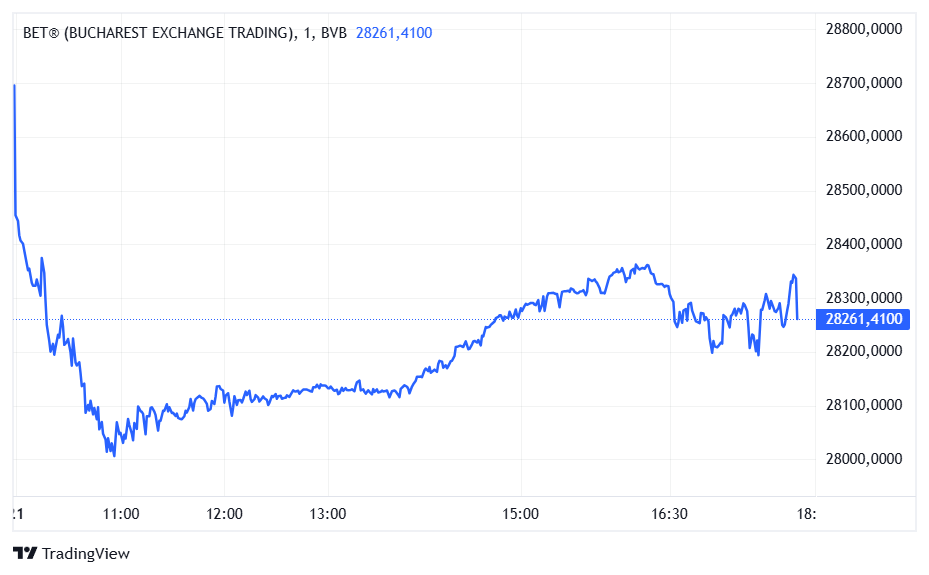The image size is (929, 575).
Task: Click the TradingView logo icon
Action: coord(25,553)
